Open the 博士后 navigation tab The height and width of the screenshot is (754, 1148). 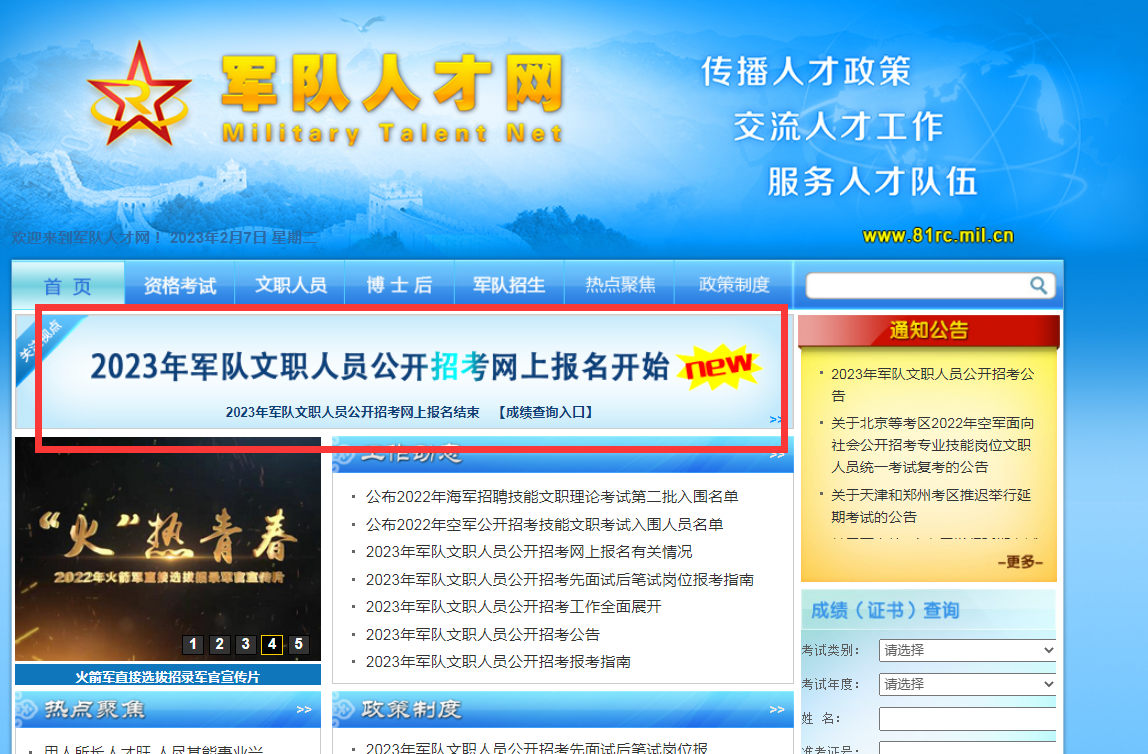(x=400, y=285)
